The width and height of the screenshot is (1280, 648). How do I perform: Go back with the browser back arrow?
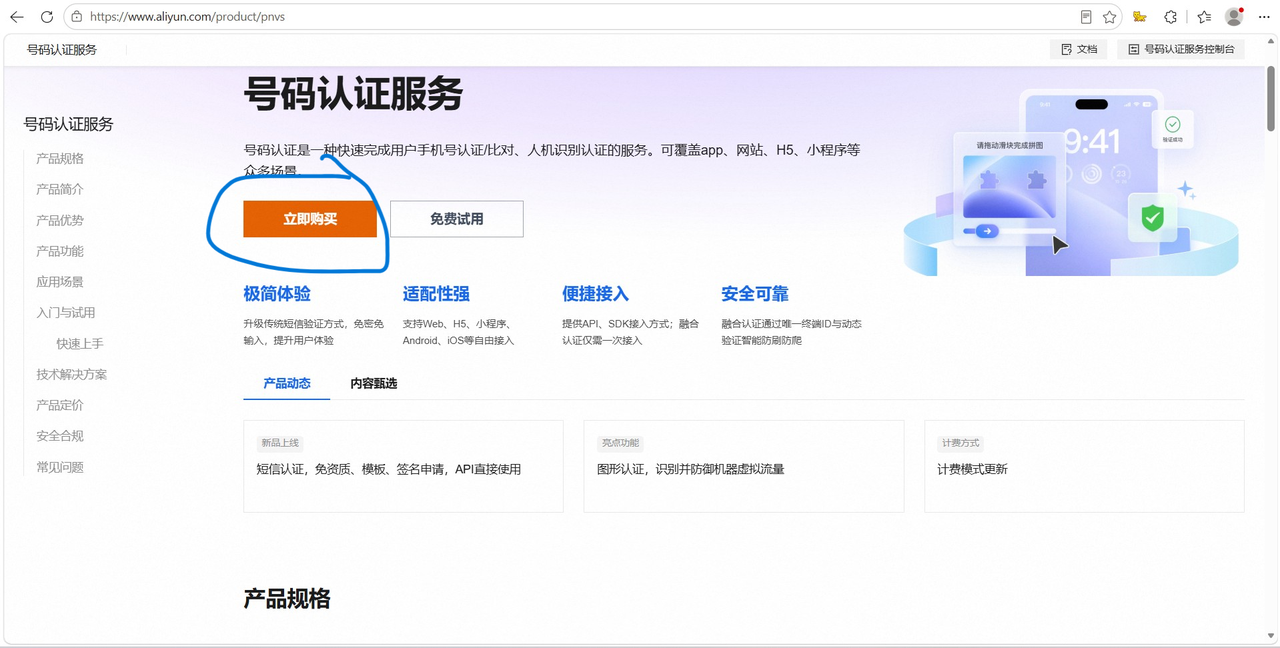(17, 17)
